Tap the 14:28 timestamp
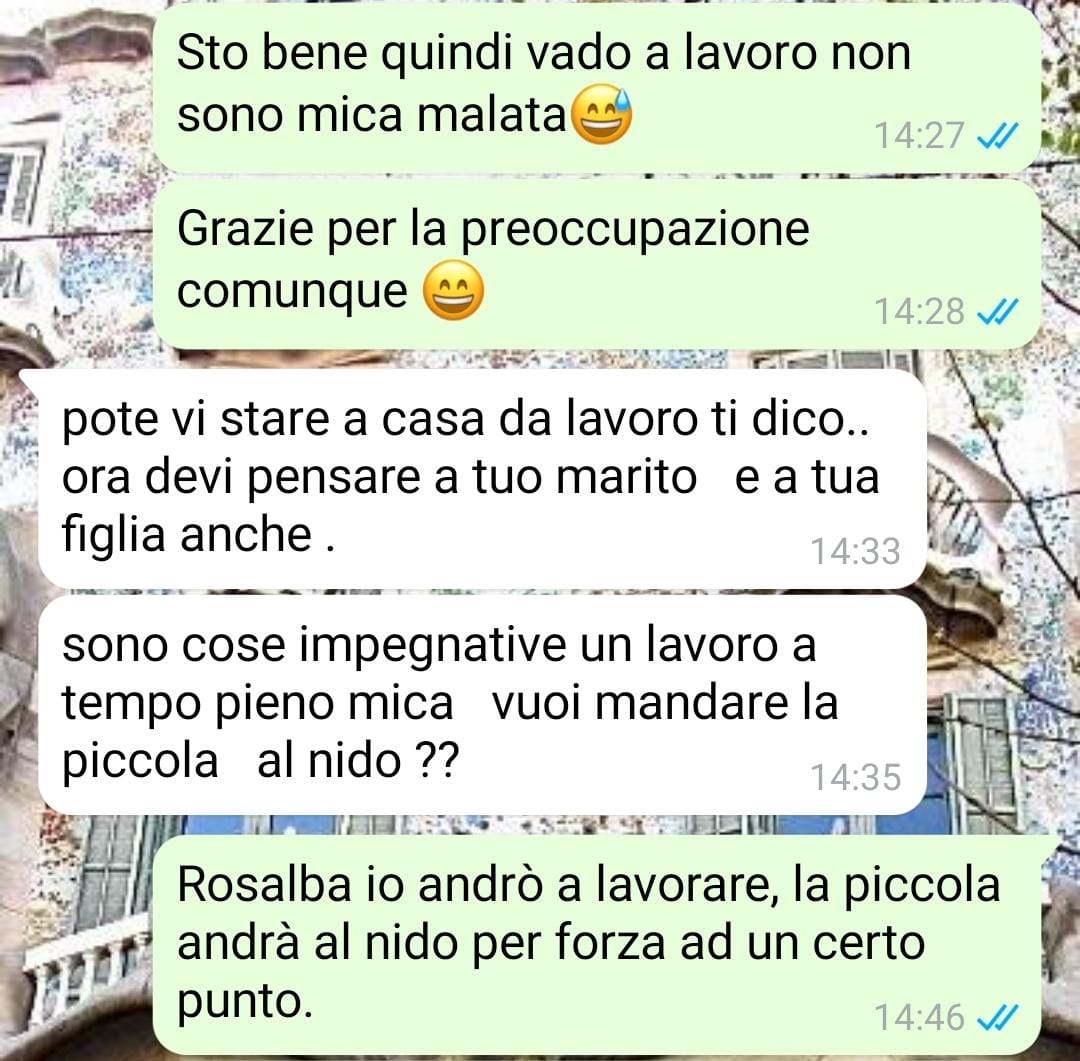Image resolution: width=1080 pixels, height=1061 pixels. click(919, 311)
